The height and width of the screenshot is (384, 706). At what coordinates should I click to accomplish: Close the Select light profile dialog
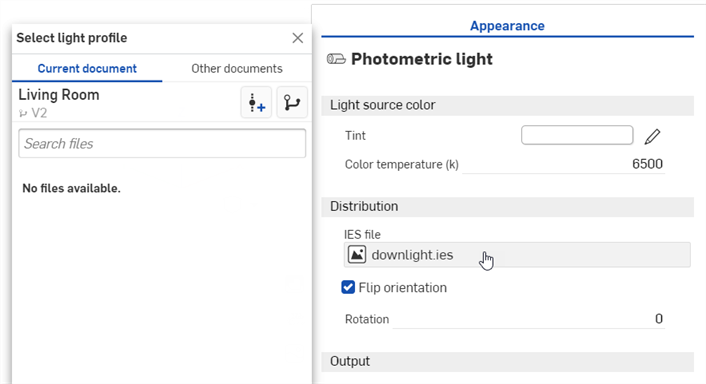[x=298, y=38]
